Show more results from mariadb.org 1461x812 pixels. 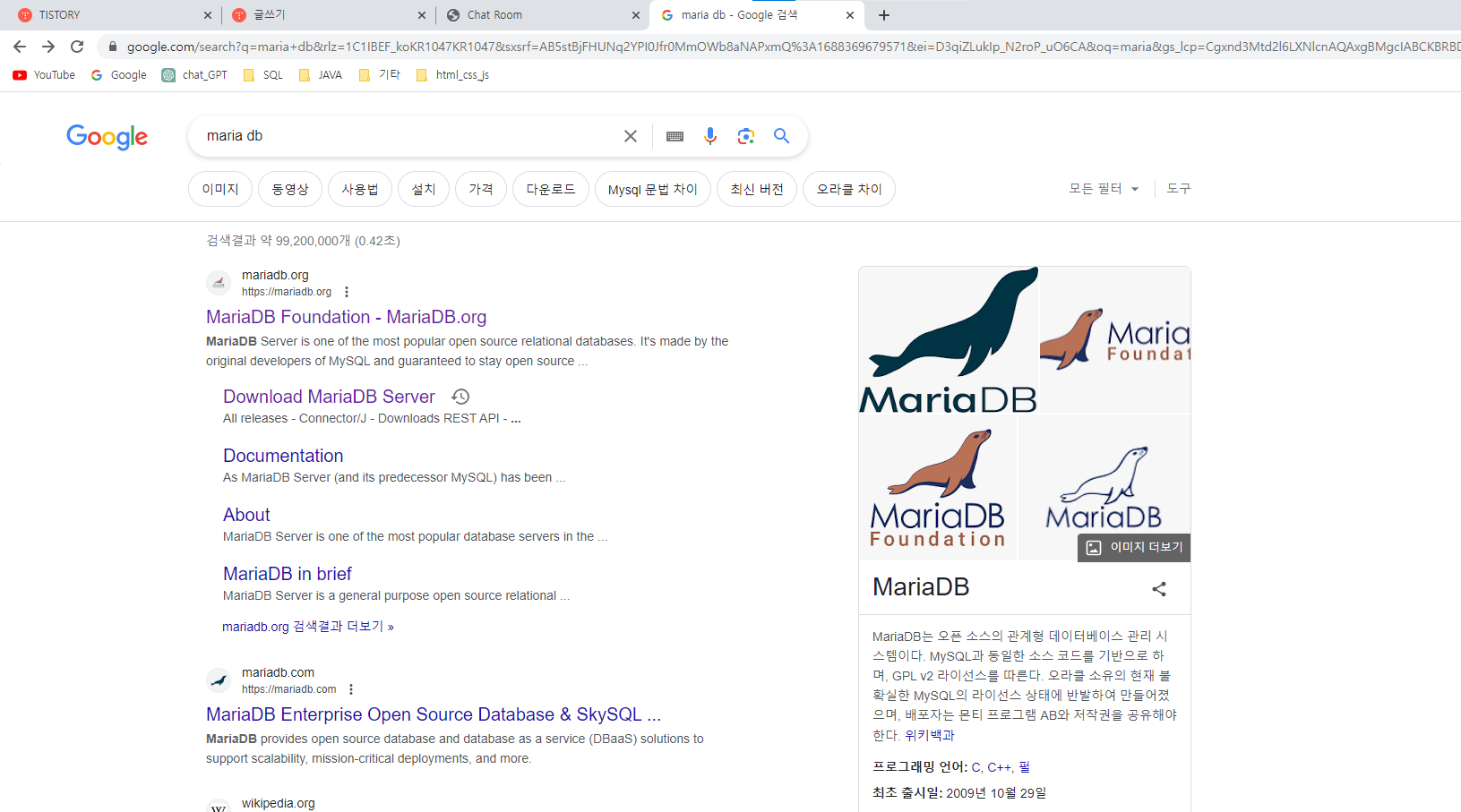click(x=308, y=627)
